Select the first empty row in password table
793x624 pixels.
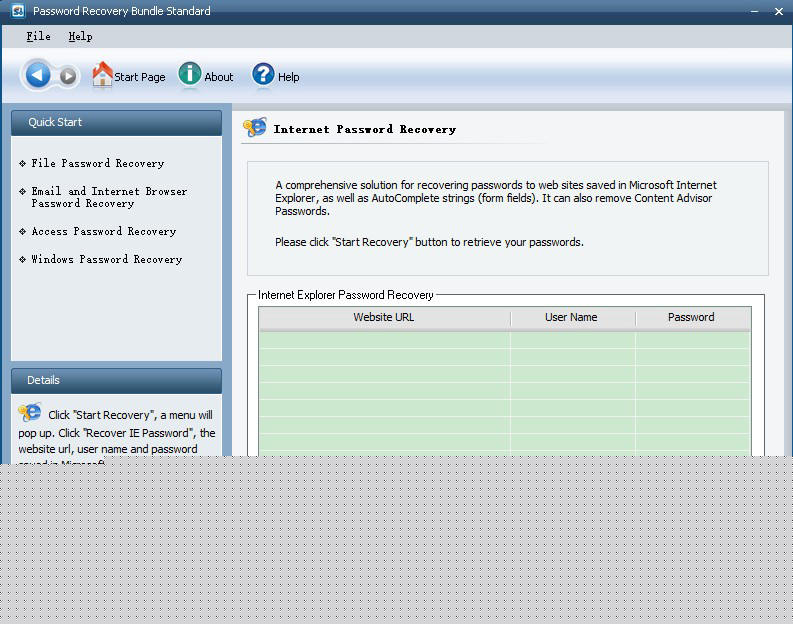point(505,340)
